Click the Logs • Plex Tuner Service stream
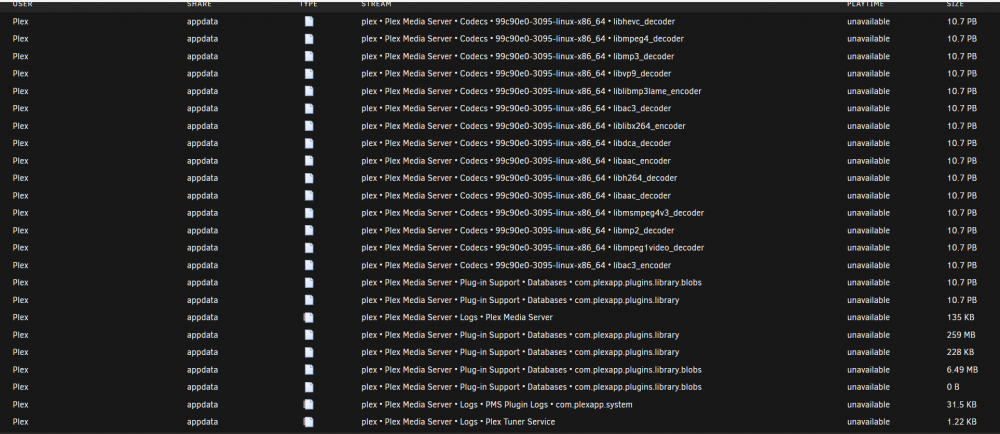Screen dimensions: 1000x434 coord(458,422)
